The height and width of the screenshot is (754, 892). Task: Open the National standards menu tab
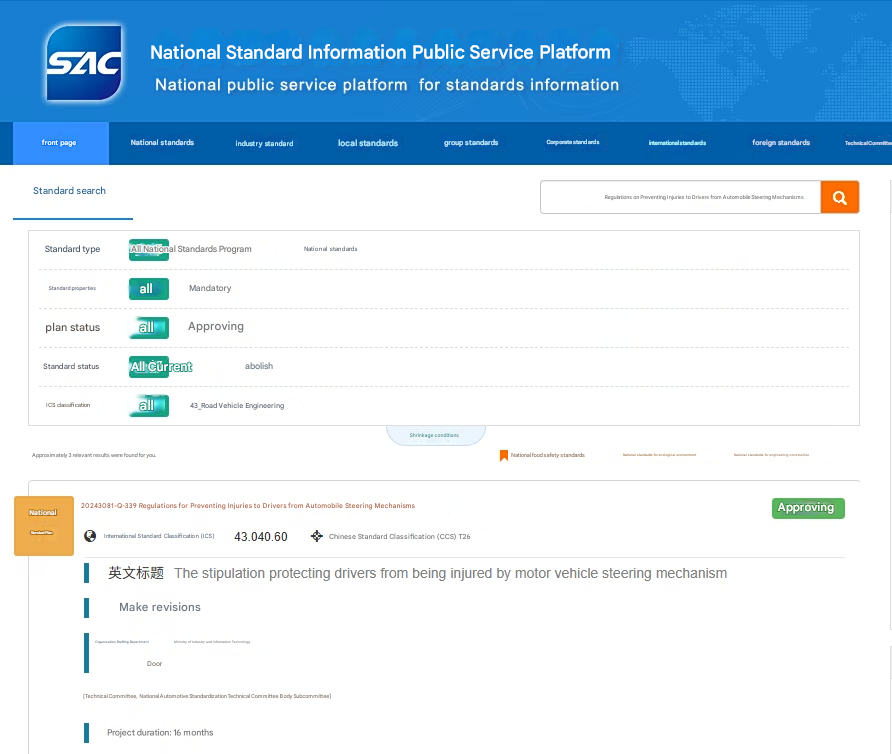(x=162, y=143)
